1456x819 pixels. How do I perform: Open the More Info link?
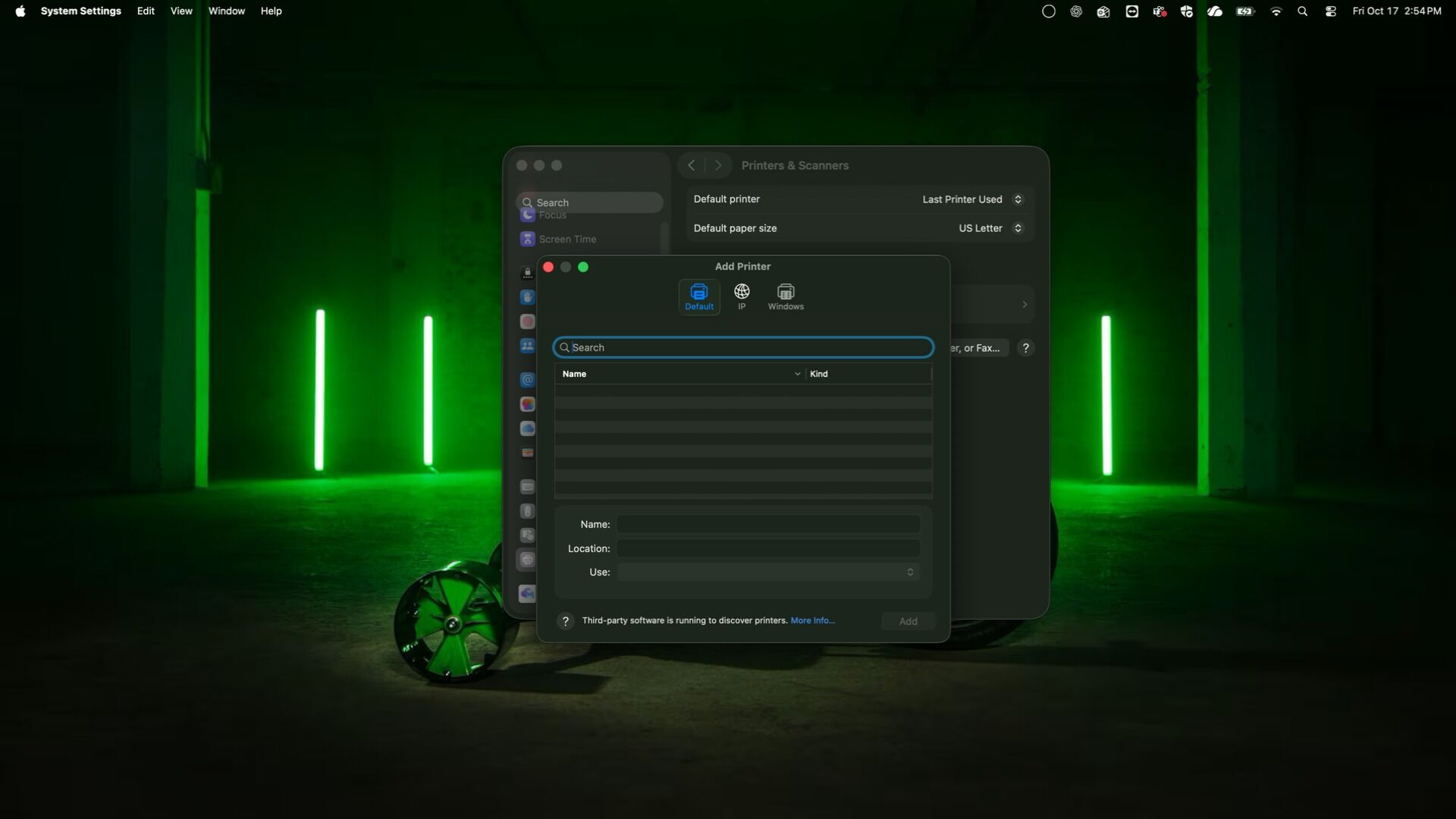pos(812,620)
